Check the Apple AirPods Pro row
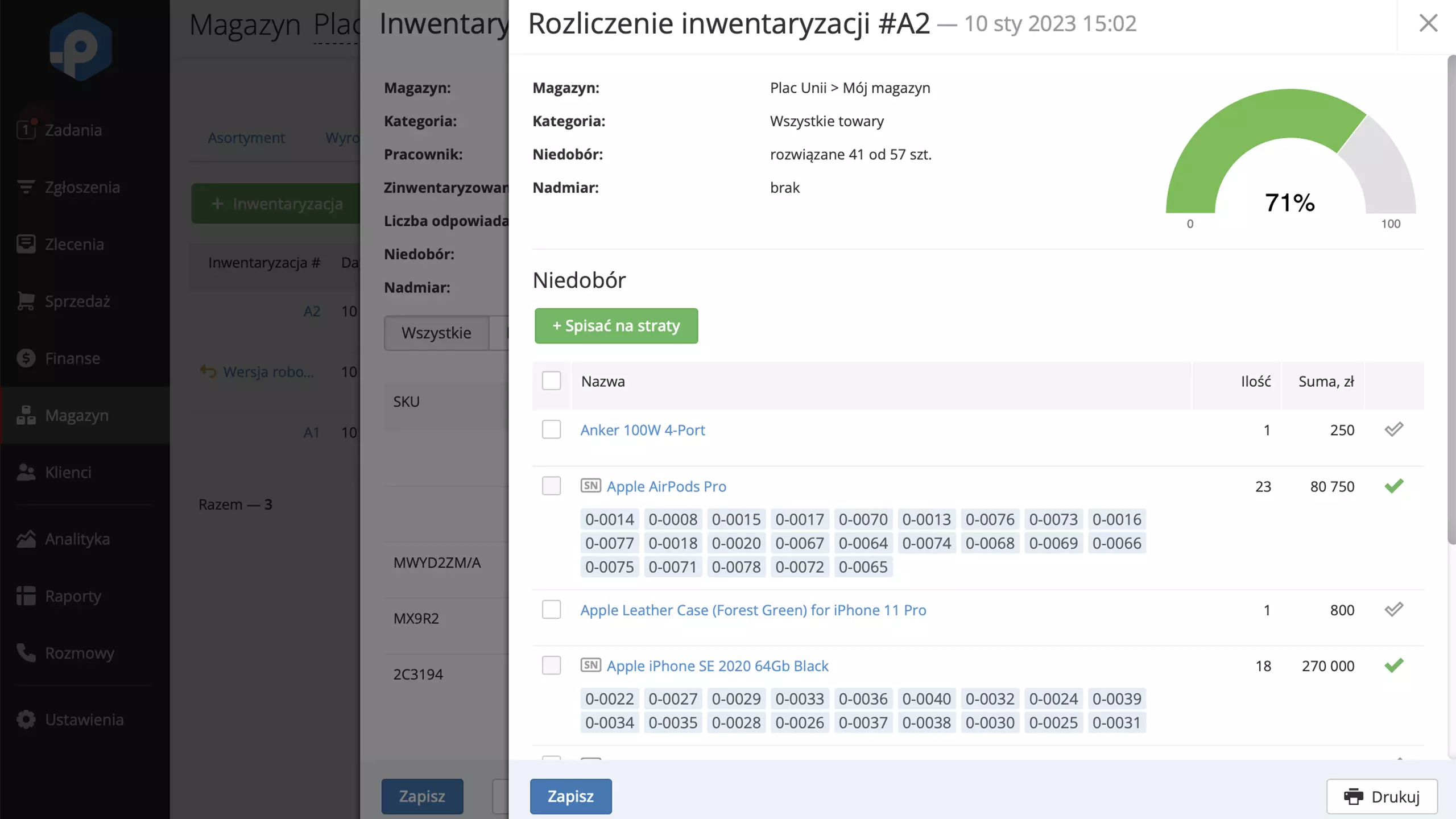The image size is (1456, 819). pyautogui.click(x=551, y=486)
